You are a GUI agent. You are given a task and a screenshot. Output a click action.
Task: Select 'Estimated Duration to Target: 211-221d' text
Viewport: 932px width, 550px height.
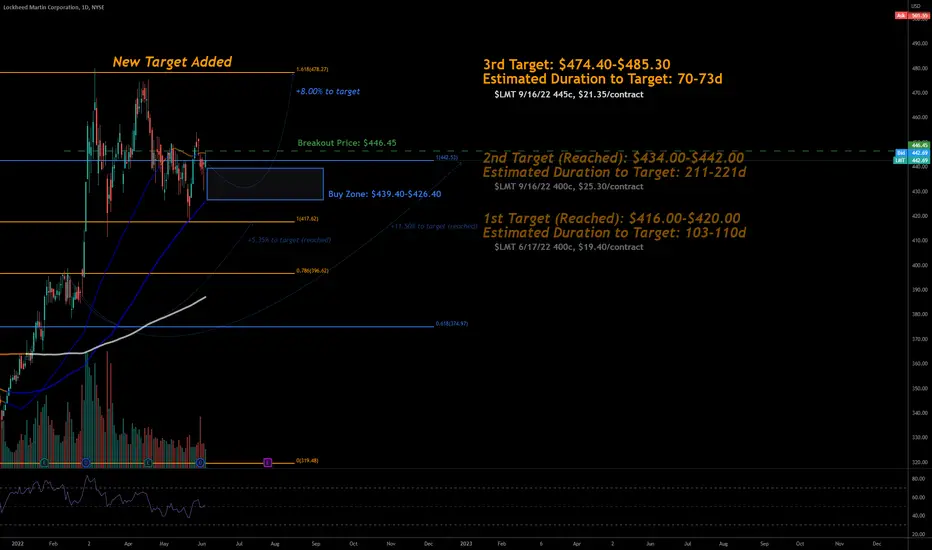(615, 172)
